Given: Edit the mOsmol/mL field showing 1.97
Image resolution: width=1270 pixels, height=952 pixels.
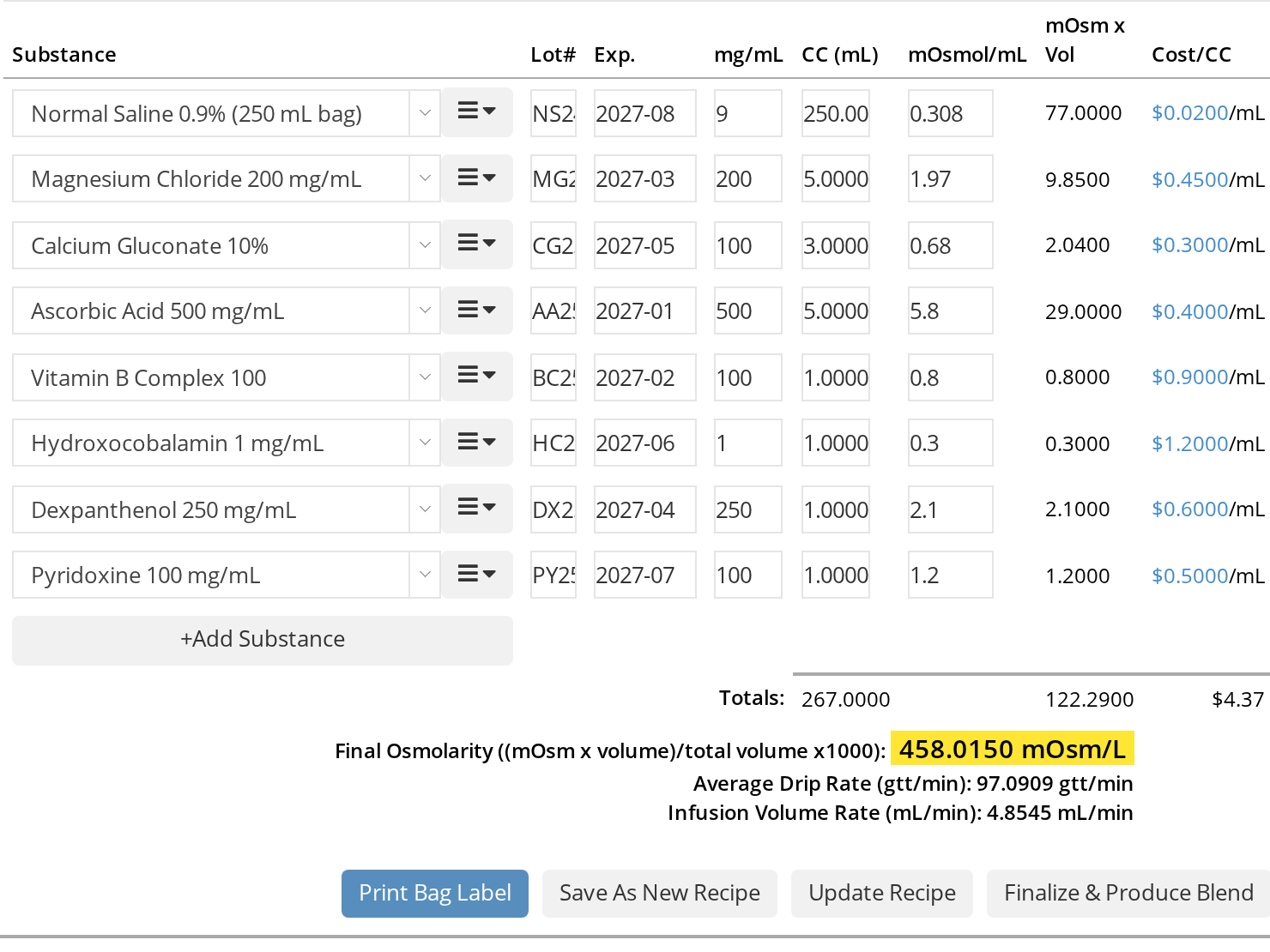Looking at the screenshot, I should pyautogui.click(x=951, y=178).
